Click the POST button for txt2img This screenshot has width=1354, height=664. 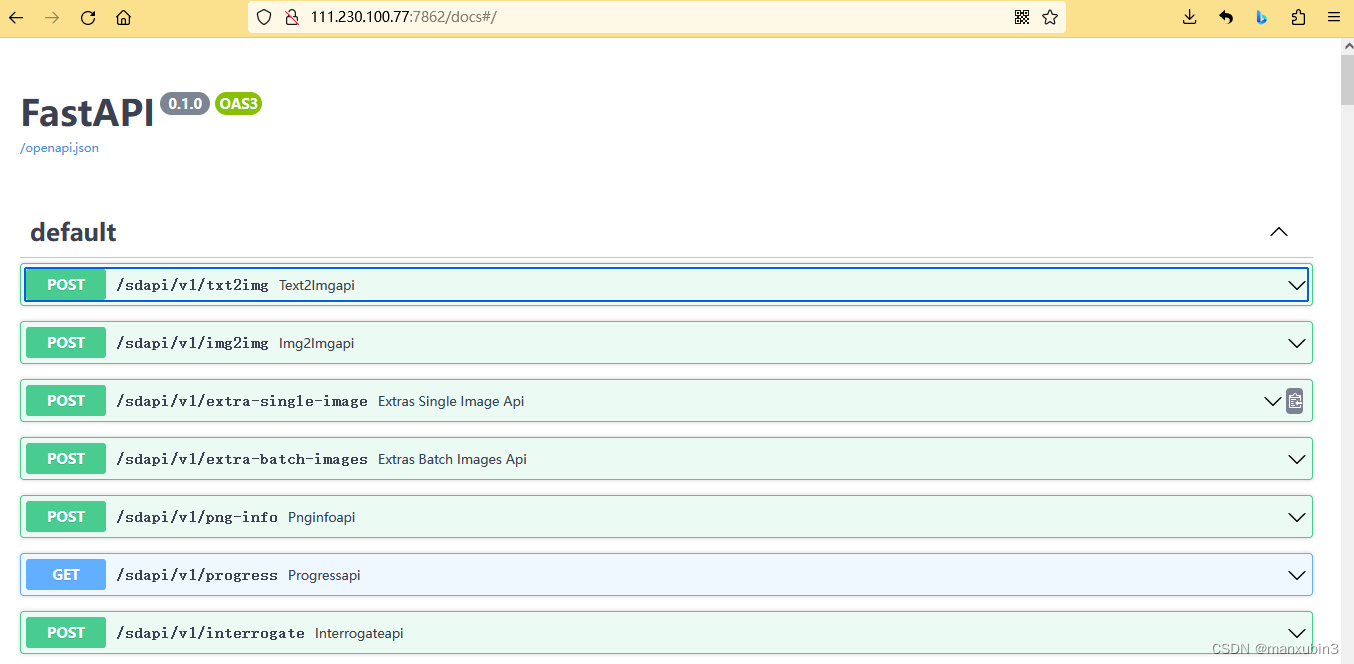(66, 285)
